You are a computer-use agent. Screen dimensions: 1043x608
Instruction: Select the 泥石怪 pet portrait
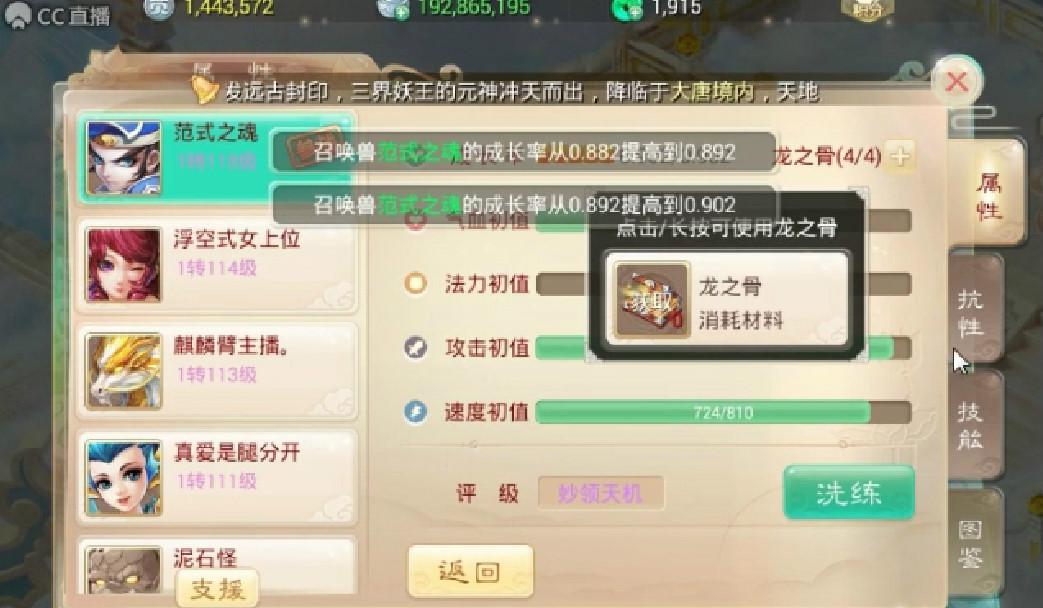124,570
